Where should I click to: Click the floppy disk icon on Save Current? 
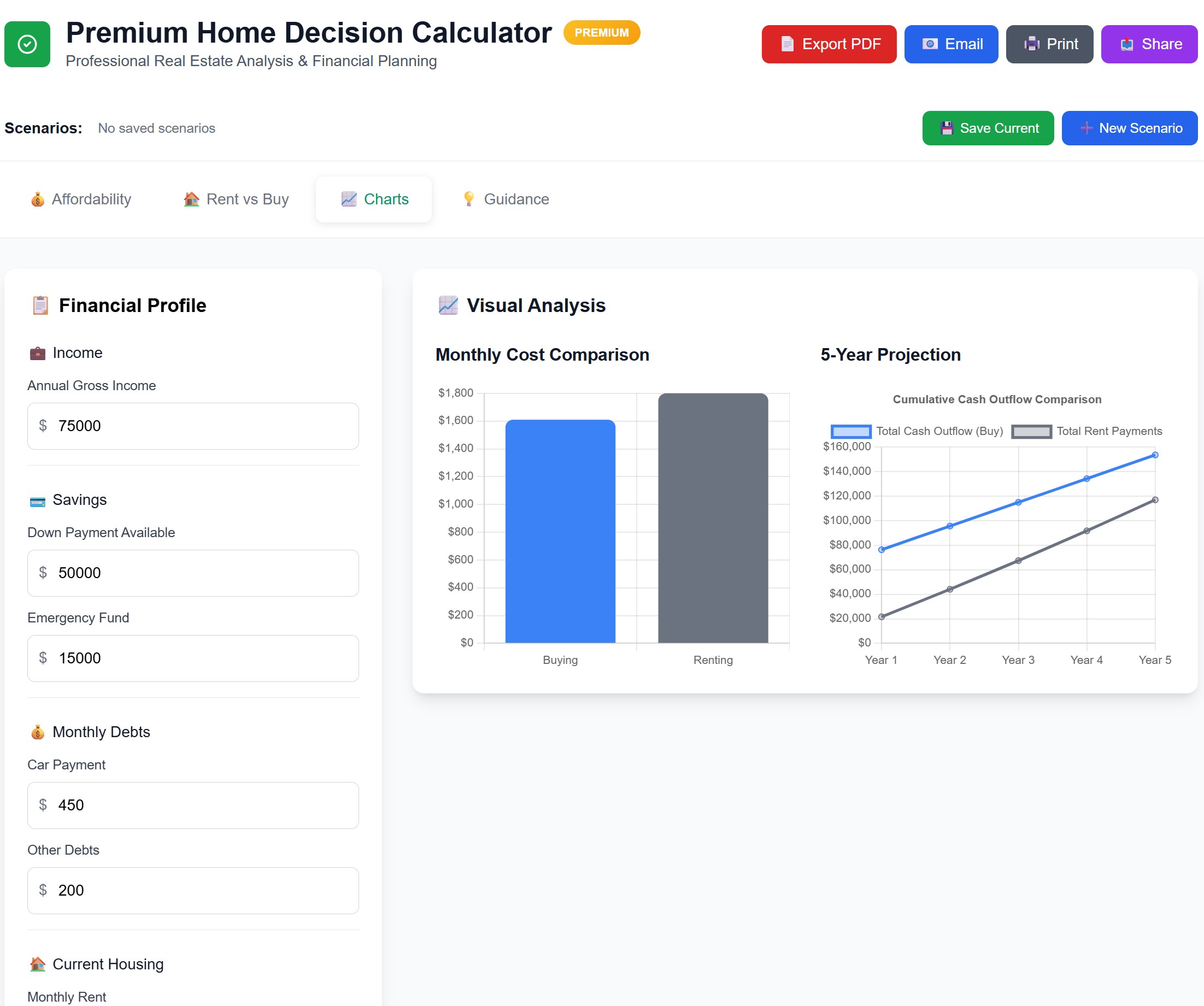pos(948,128)
